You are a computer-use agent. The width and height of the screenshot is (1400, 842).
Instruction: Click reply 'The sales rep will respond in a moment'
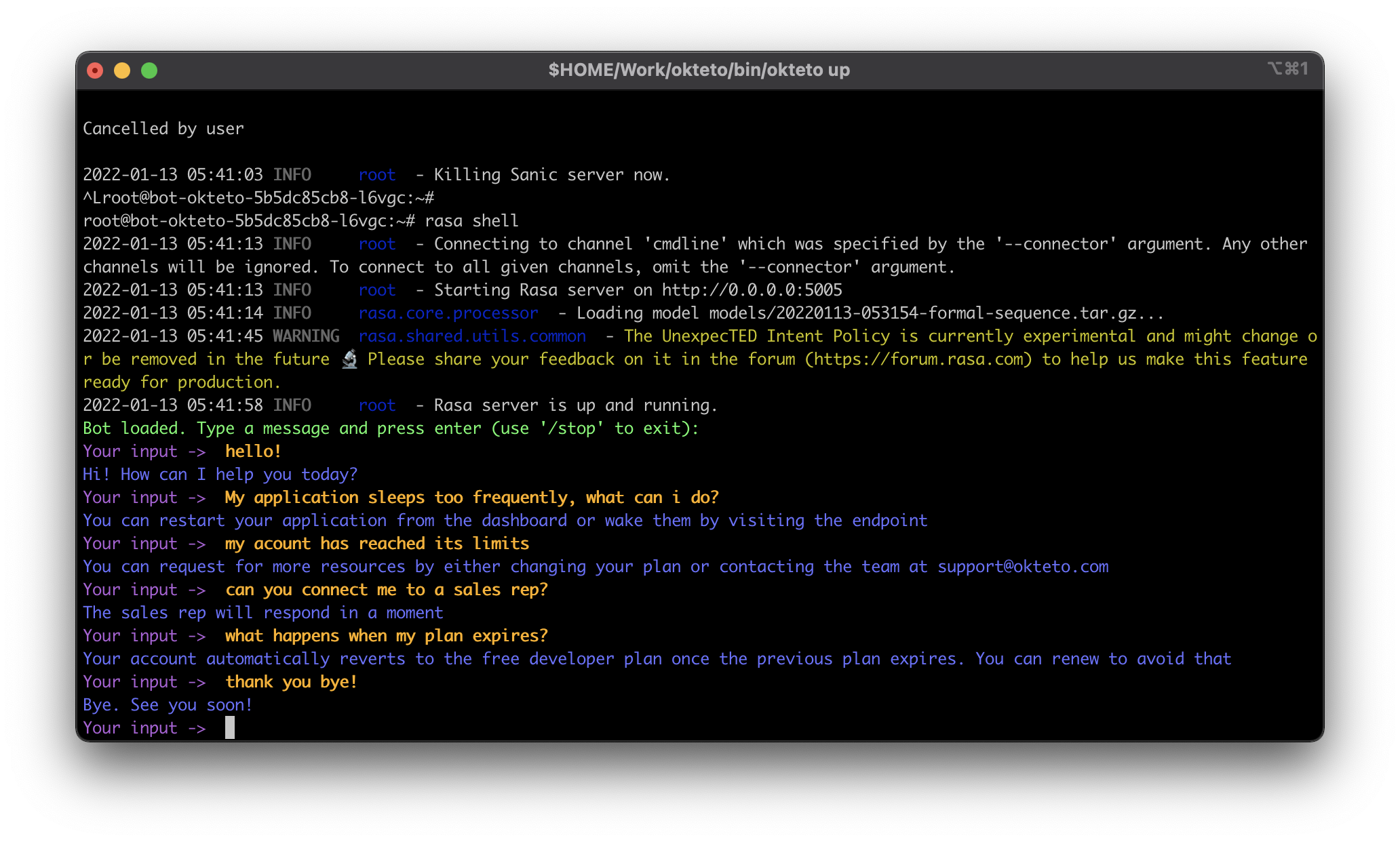263,613
